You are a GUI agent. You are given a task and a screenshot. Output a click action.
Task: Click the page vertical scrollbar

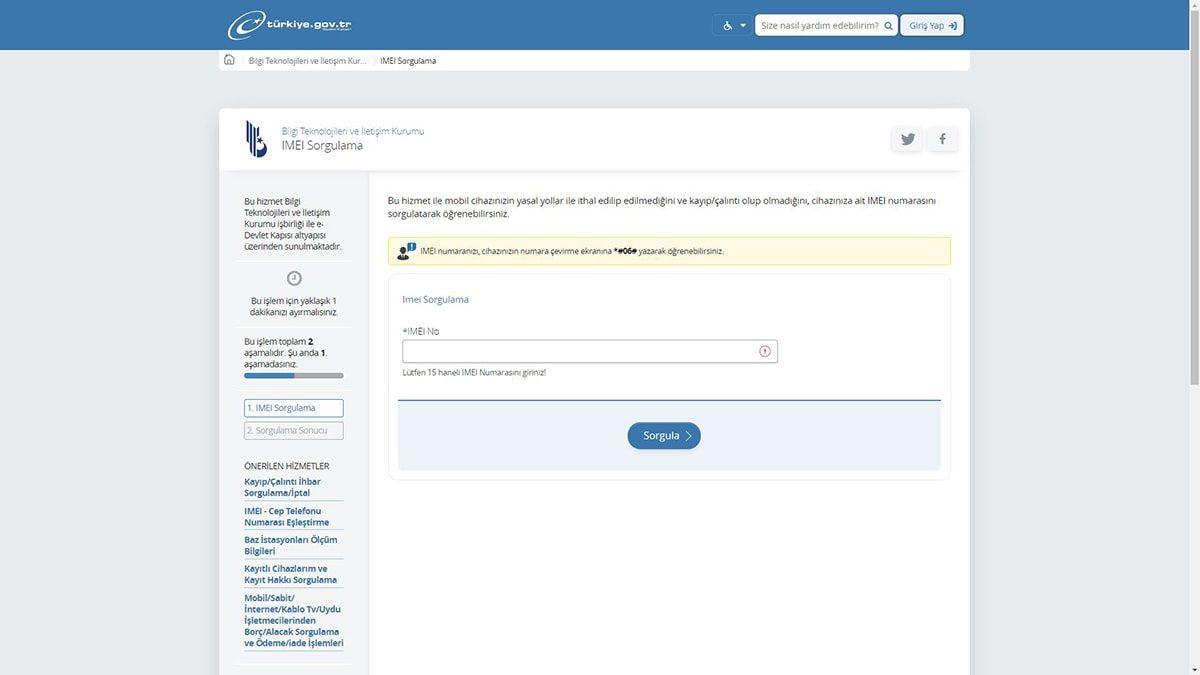click(x=1193, y=200)
